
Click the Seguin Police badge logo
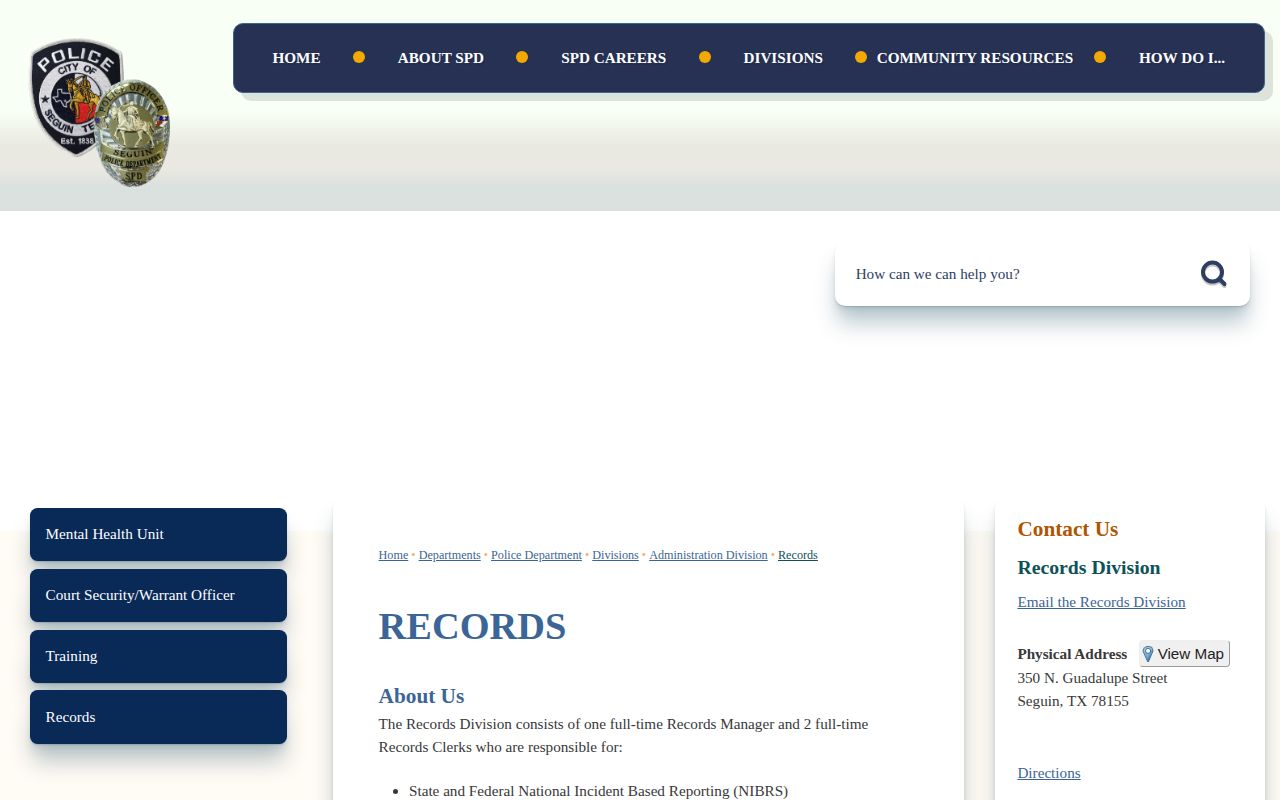click(x=100, y=113)
